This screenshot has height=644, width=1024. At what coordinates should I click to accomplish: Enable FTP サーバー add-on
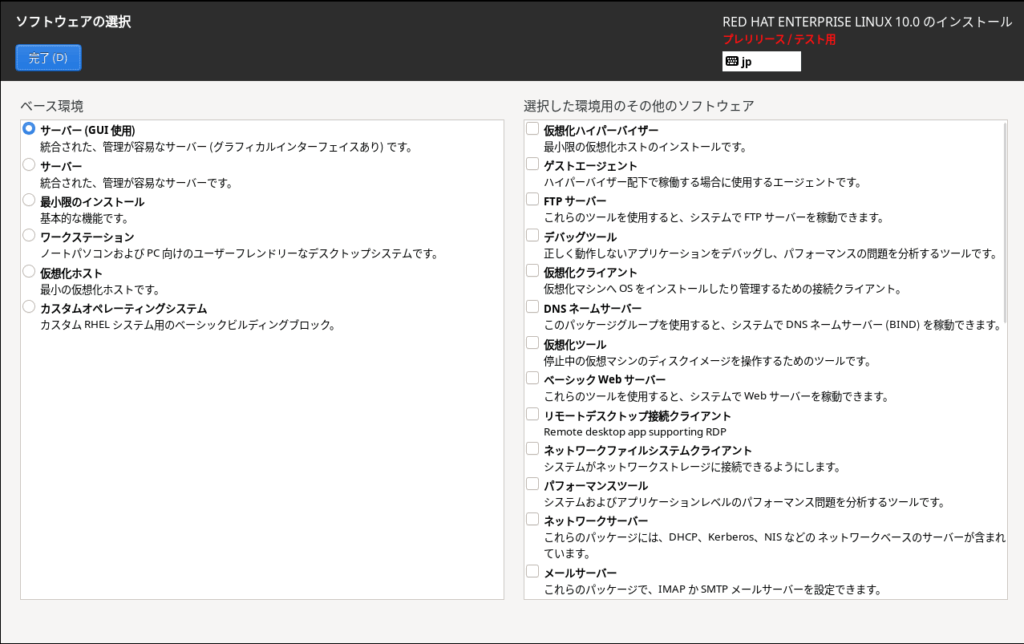532,200
